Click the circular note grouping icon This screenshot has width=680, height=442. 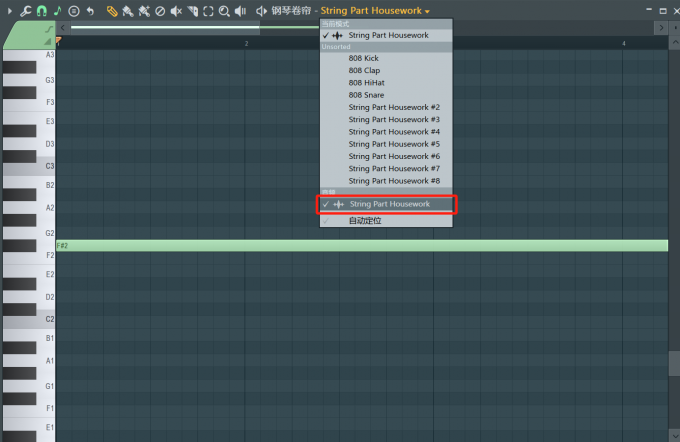pos(74,11)
